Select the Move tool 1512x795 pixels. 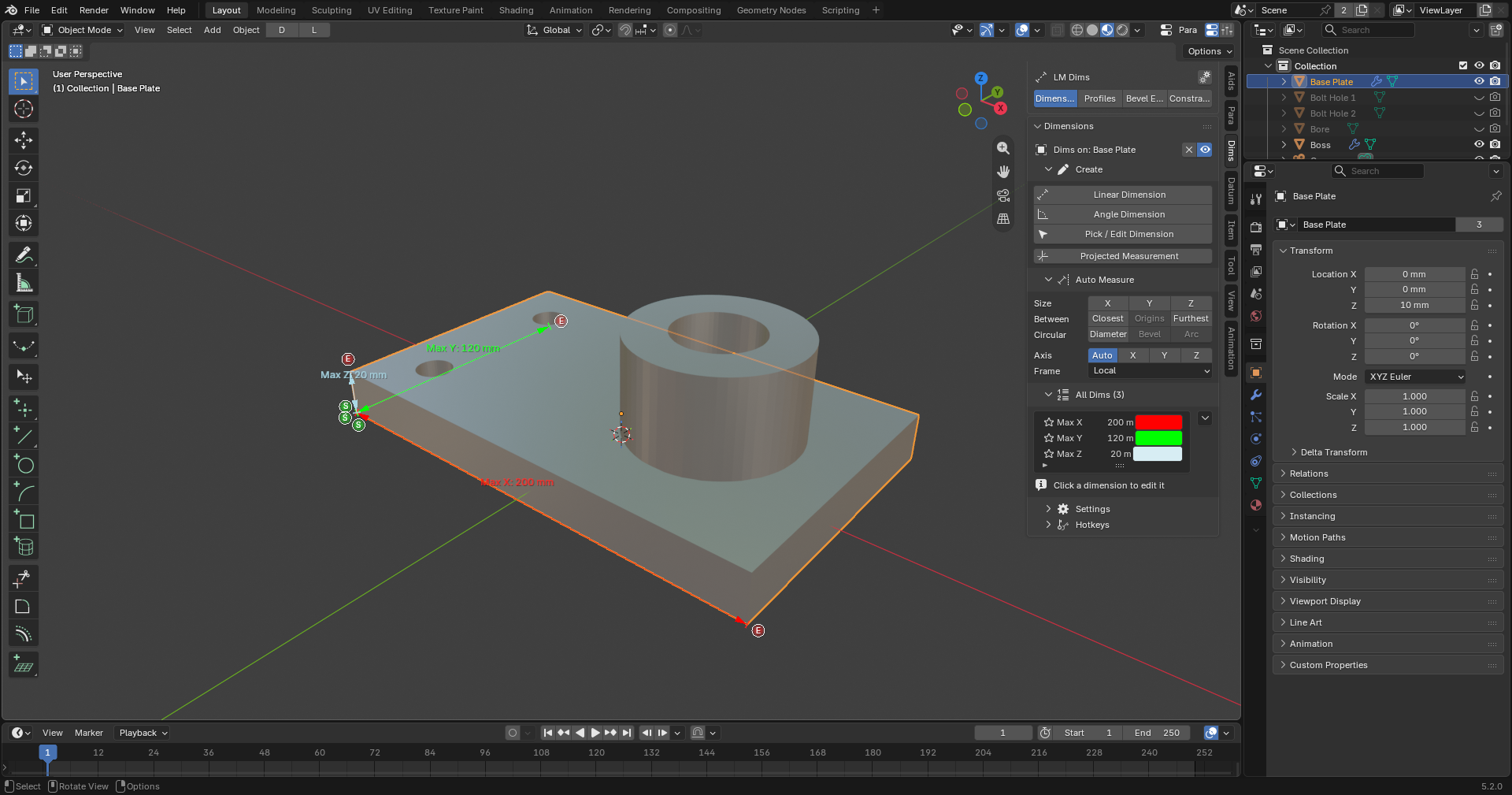[24, 140]
